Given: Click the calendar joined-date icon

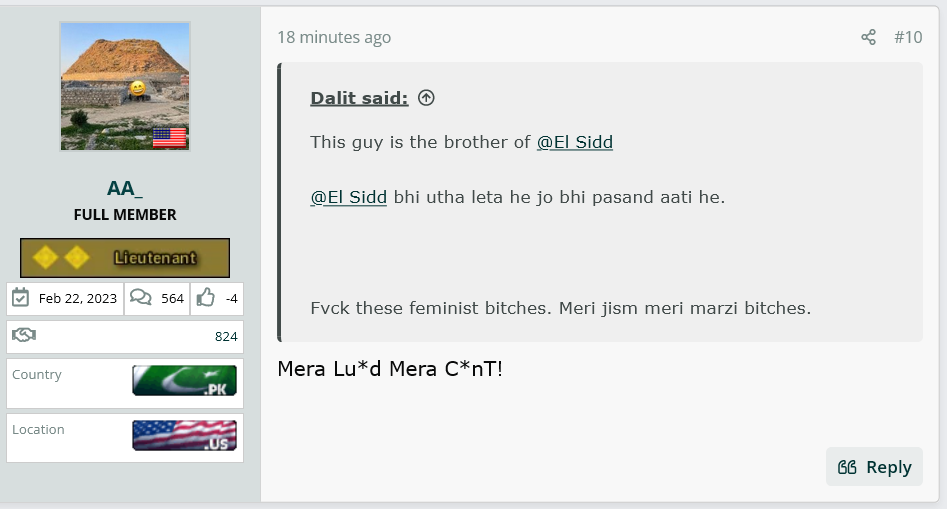Looking at the screenshot, I should click(x=21, y=298).
